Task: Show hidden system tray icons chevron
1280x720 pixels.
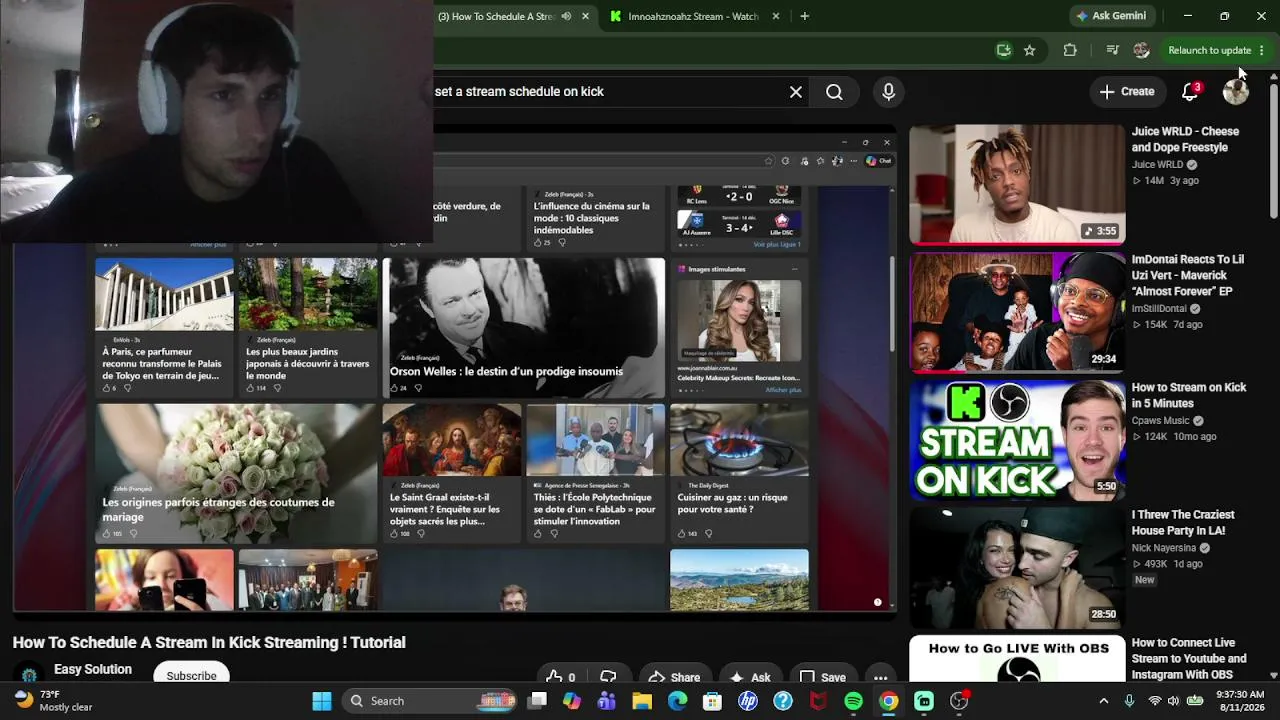Action: pos(1104,701)
